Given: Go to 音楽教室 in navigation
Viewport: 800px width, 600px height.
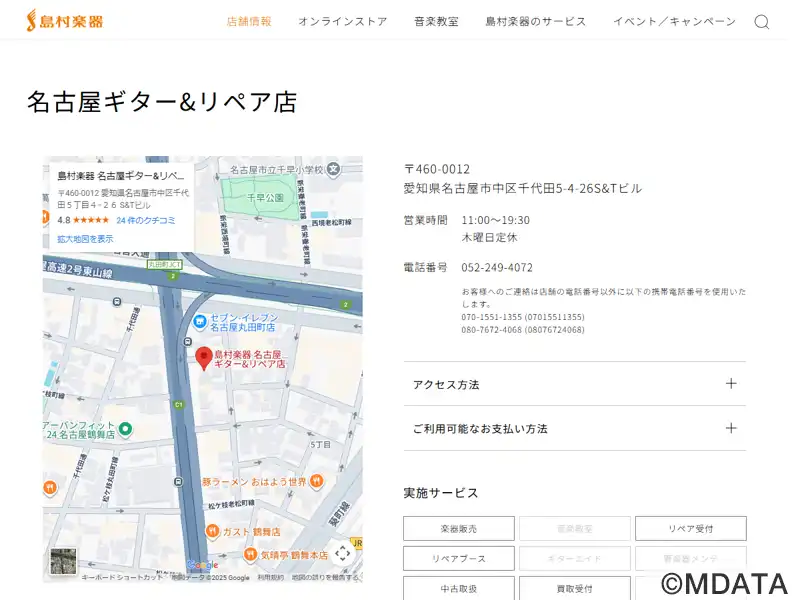Looking at the screenshot, I should pos(436,21).
